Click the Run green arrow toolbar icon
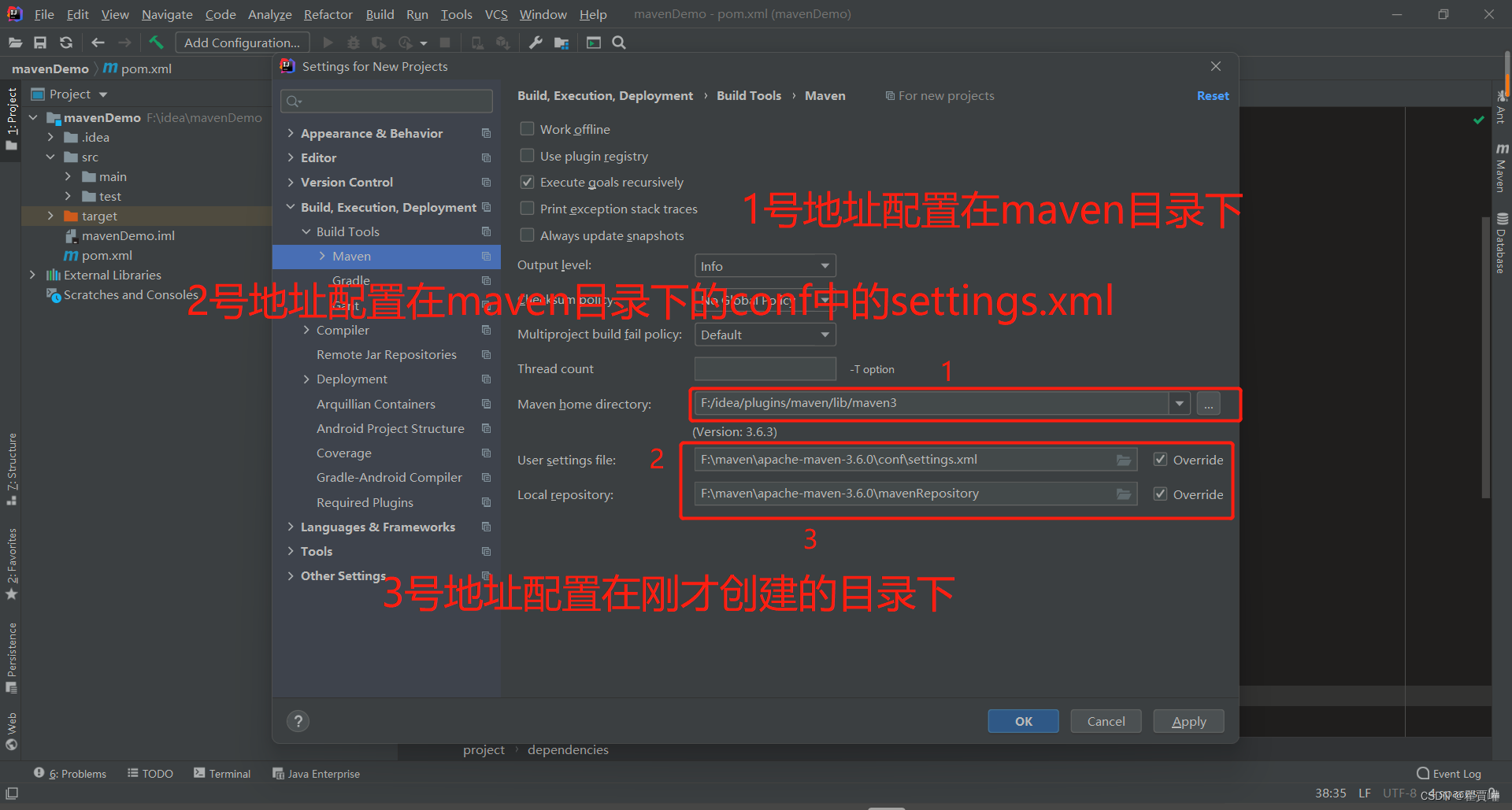Viewport: 1512px width, 810px height. tap(328, 43)
